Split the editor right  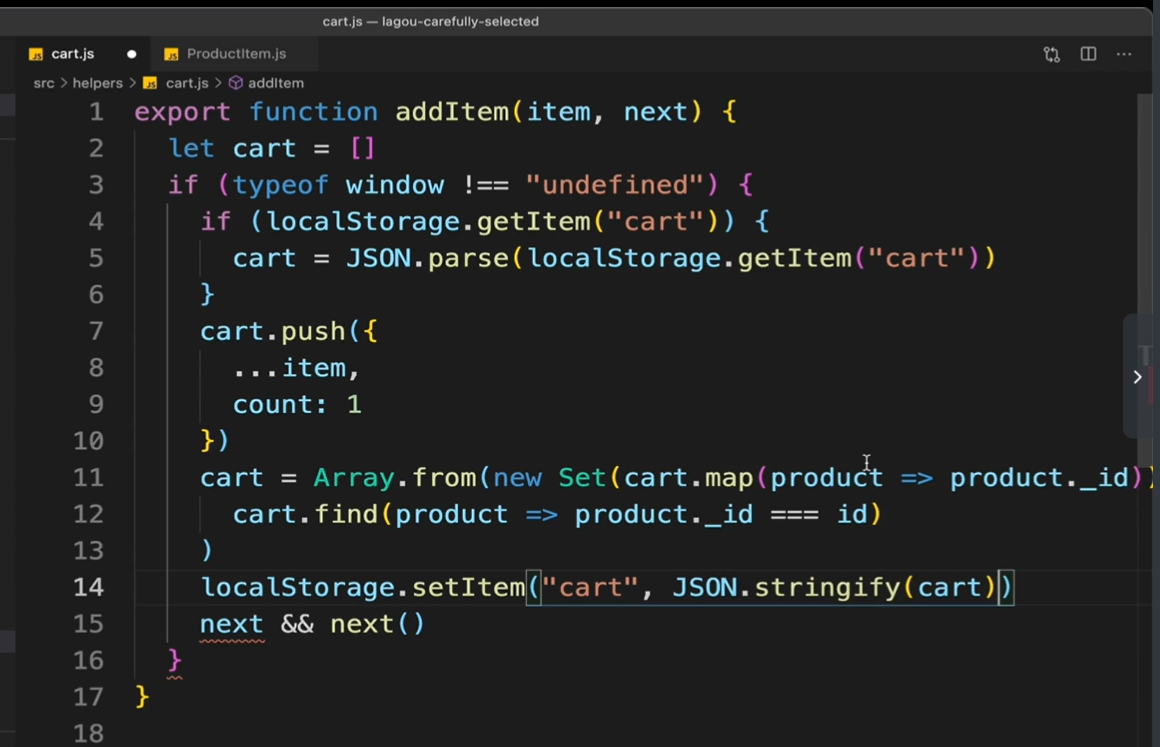pos(1088,54)
